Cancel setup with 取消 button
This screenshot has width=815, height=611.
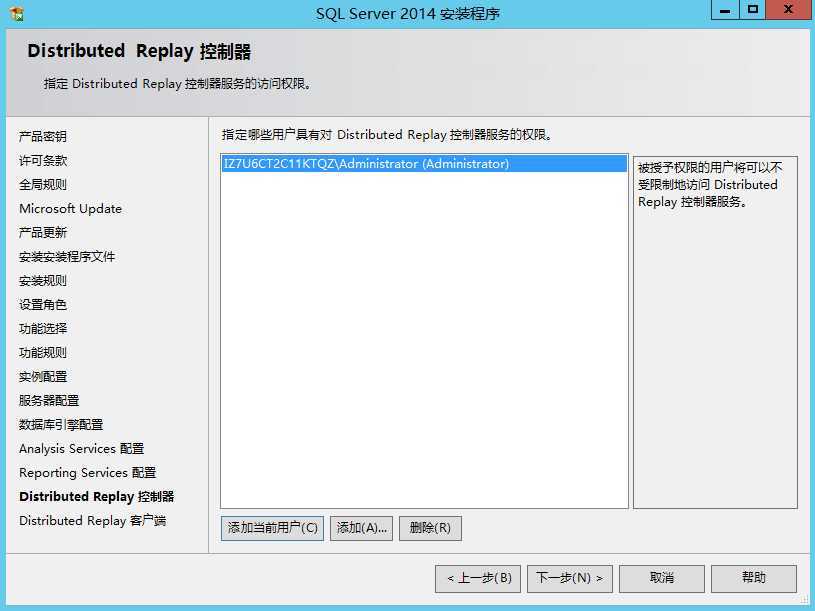pyautogui.click(x=662, y=578)
